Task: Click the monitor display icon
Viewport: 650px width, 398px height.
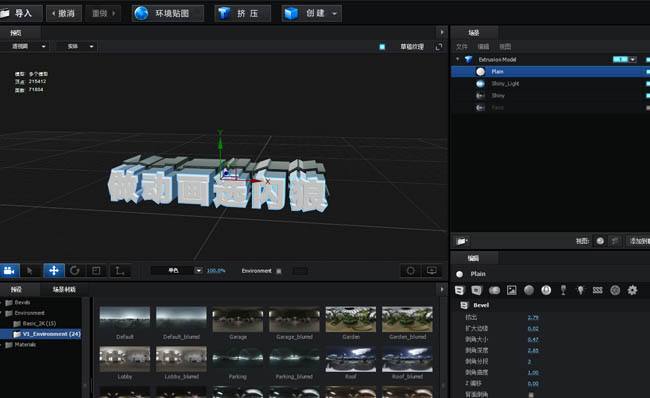Action: point(432,271)
